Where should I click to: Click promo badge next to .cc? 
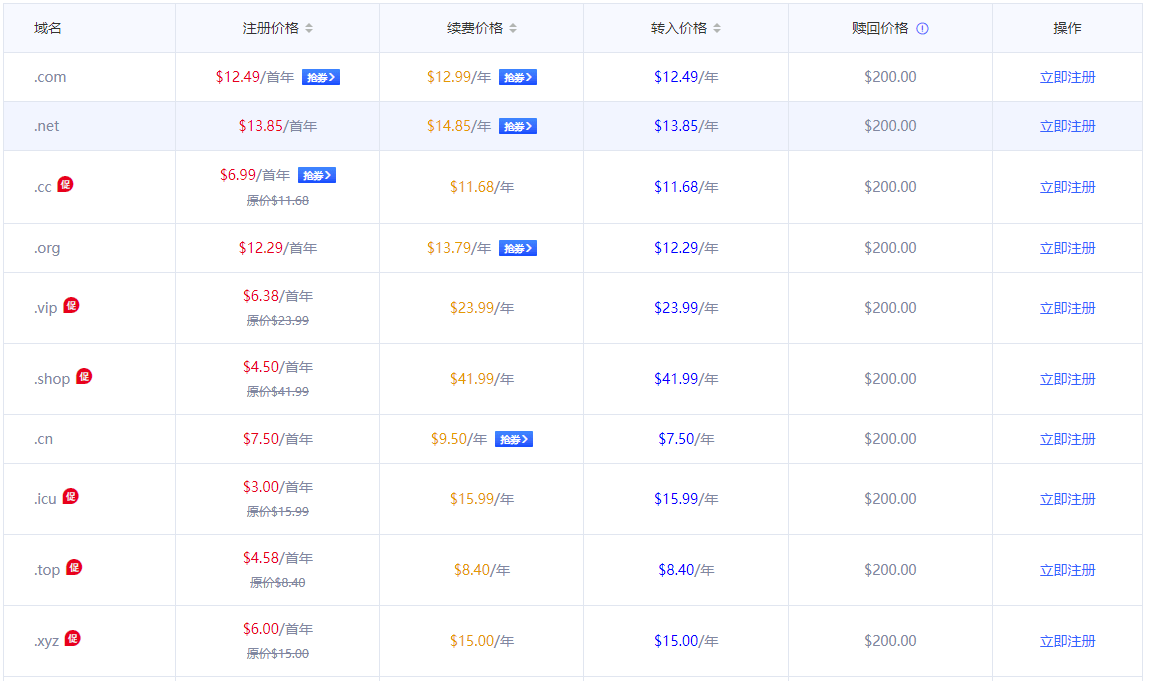[x=65, y=184]
